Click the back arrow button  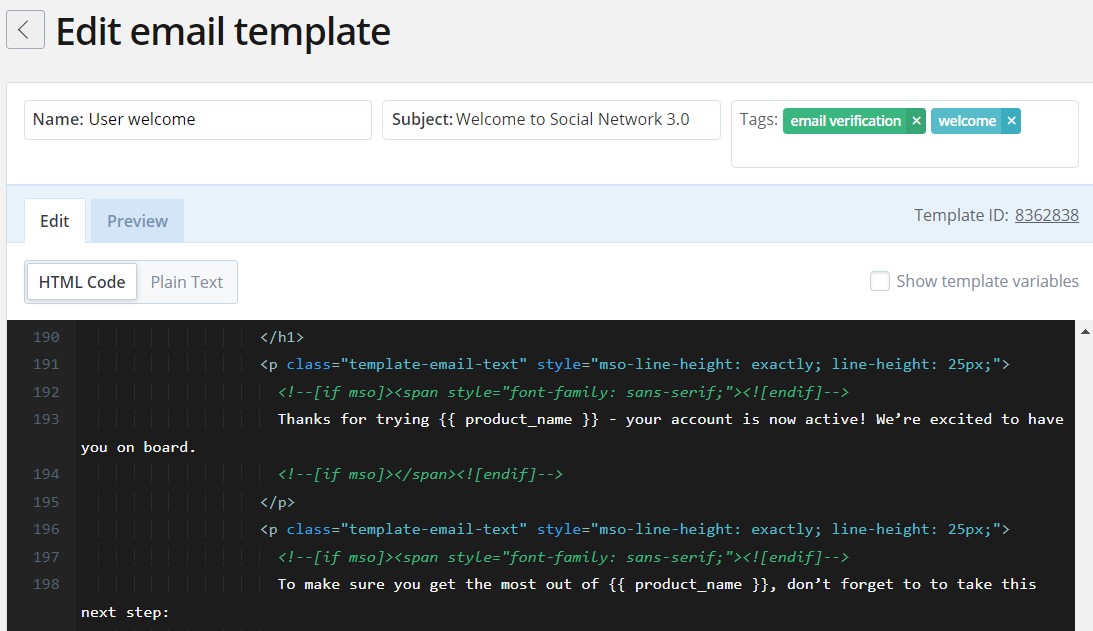(x=25, y=29)
